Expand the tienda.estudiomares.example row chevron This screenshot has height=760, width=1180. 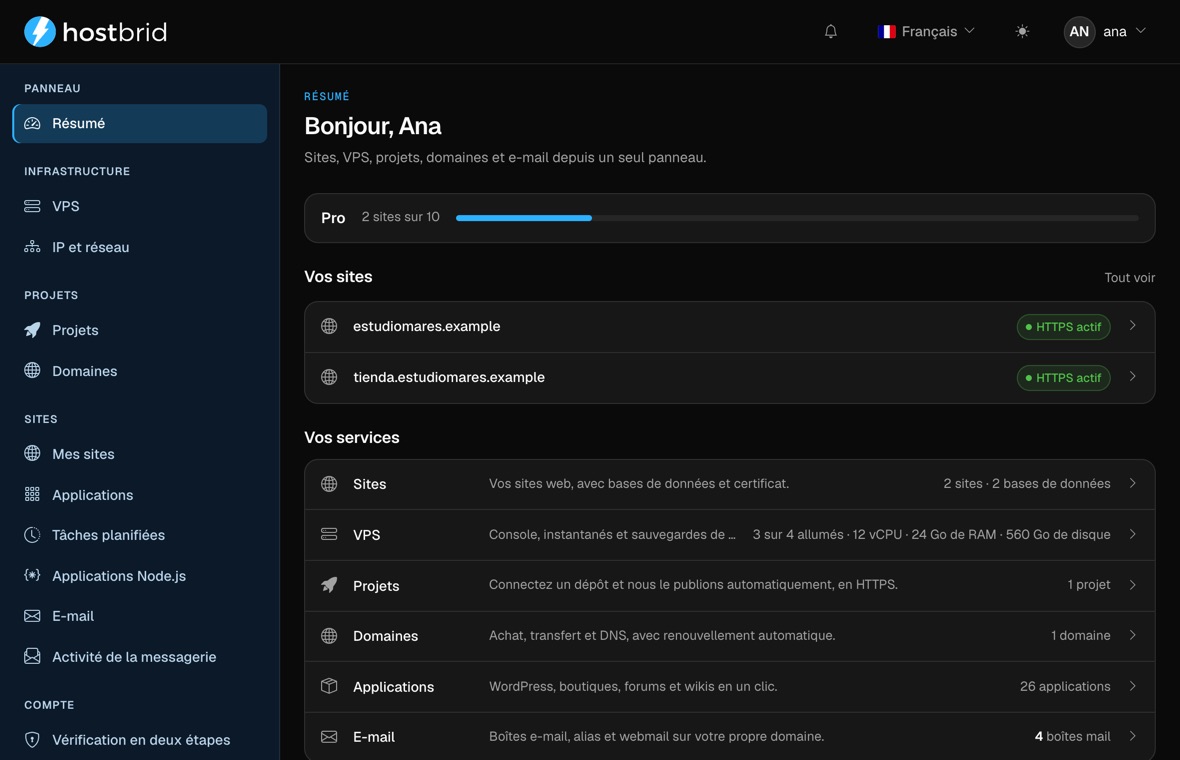(1133, 376)
